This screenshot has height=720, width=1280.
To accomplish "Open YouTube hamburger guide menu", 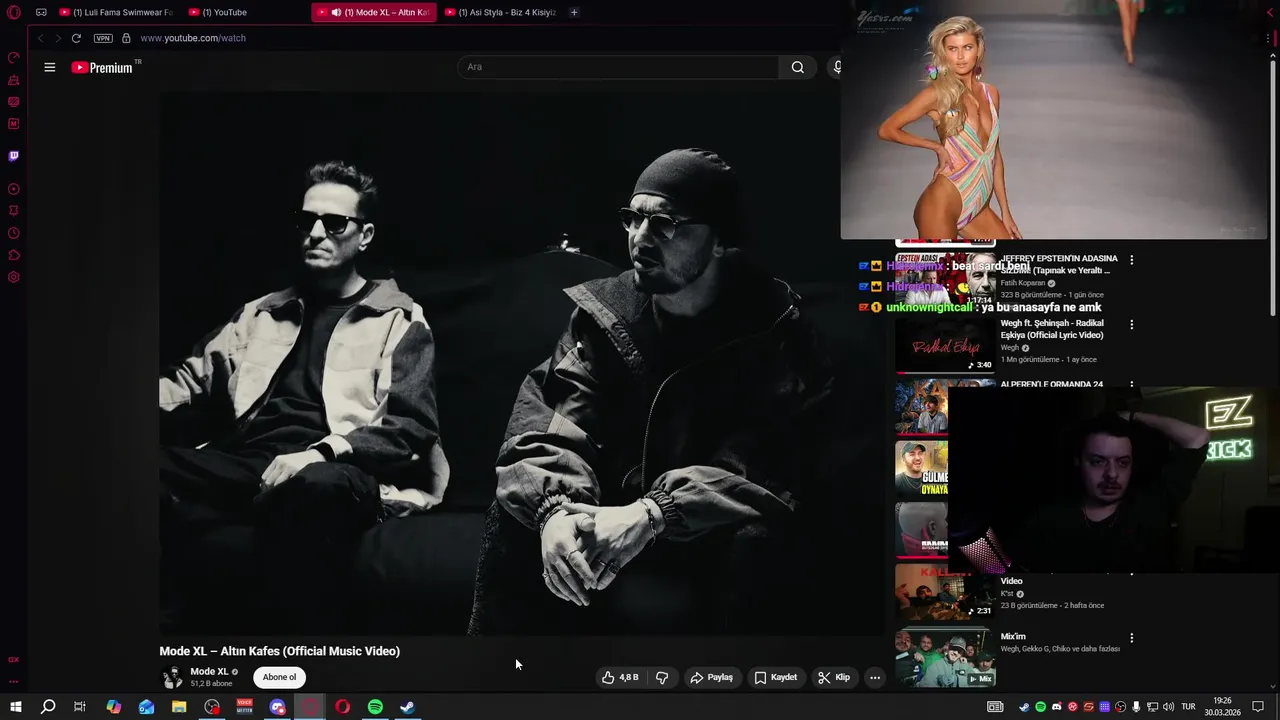I will coord(49,67).
